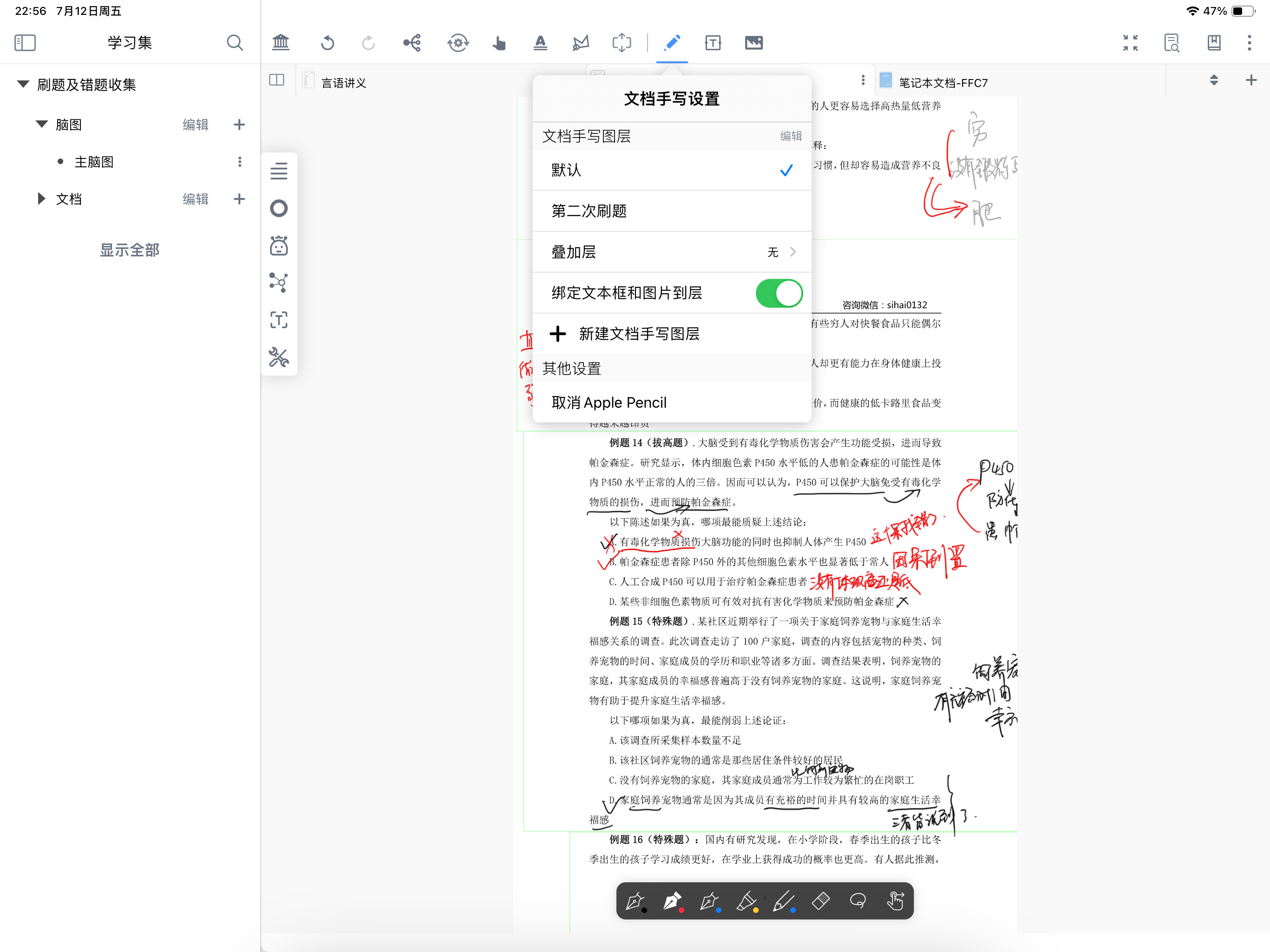Select the text highlight underline tool
This screenshot has width=1270, height=952.
(x=540, y=42)
